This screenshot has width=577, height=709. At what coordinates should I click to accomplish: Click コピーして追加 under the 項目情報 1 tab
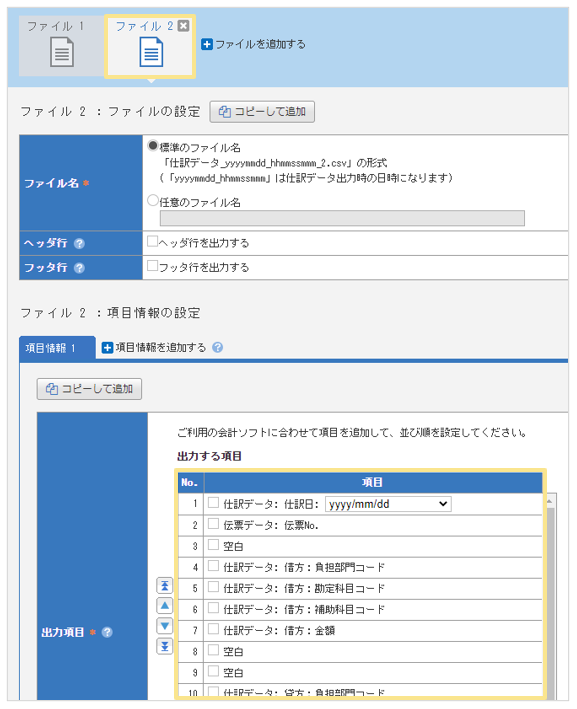[x=89, y=389]
